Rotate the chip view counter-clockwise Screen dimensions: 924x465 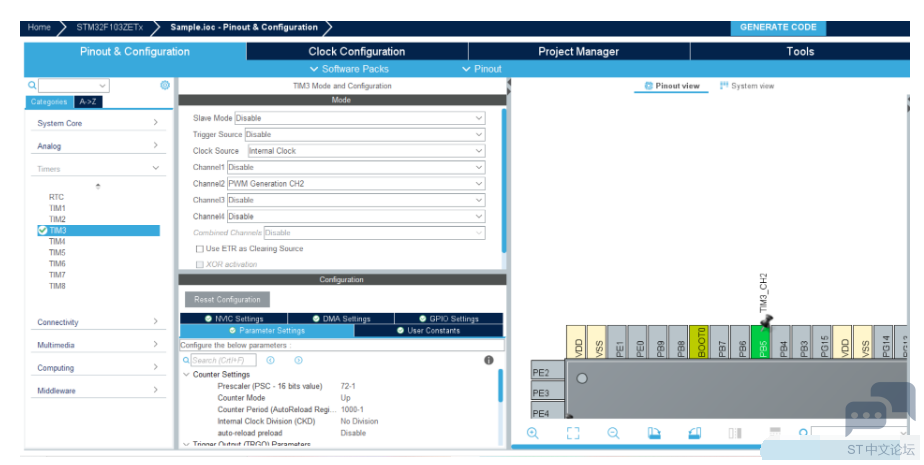(x=694, y=433)
